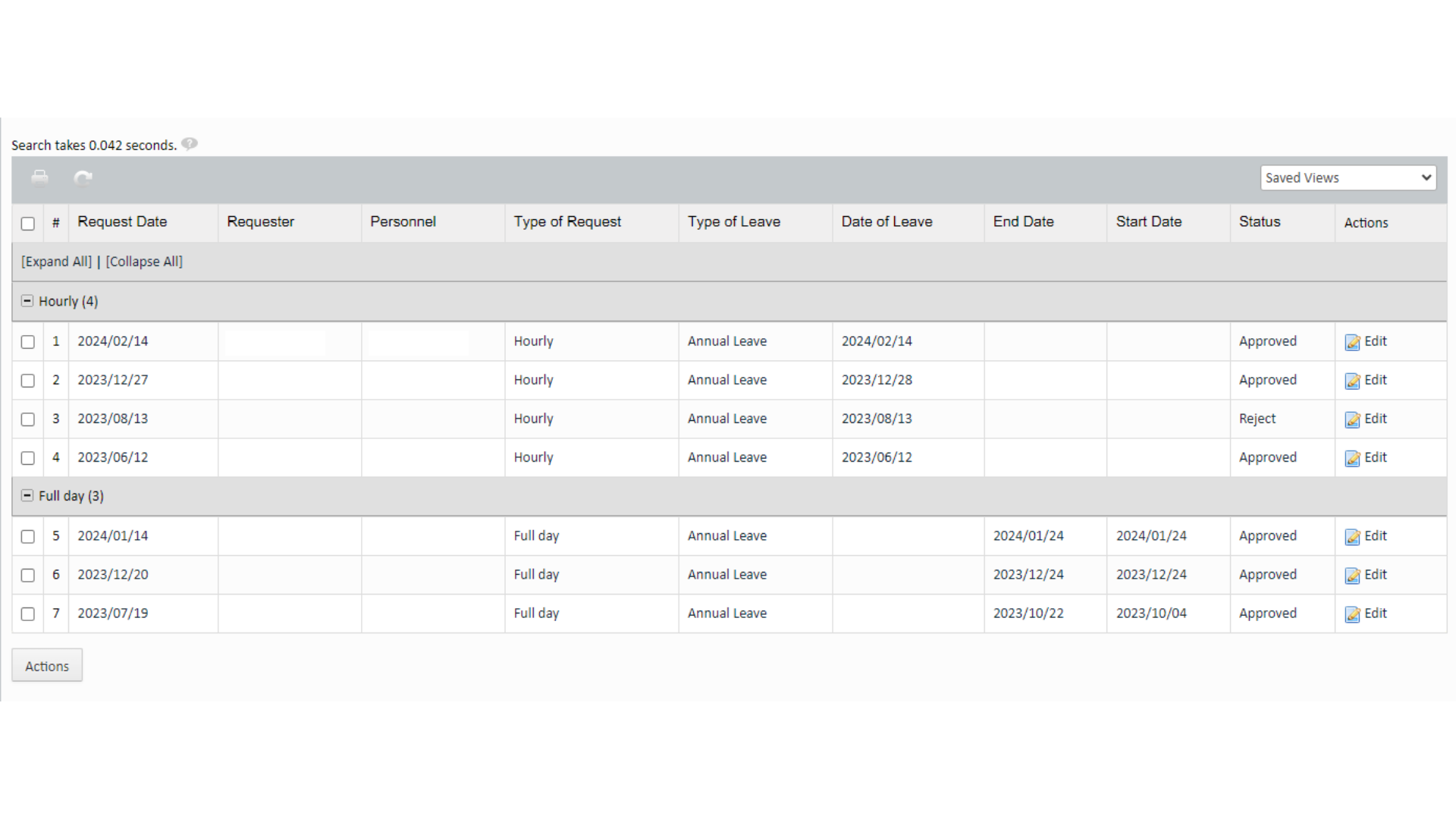Click the Actions button

click(x=47, y=665)
